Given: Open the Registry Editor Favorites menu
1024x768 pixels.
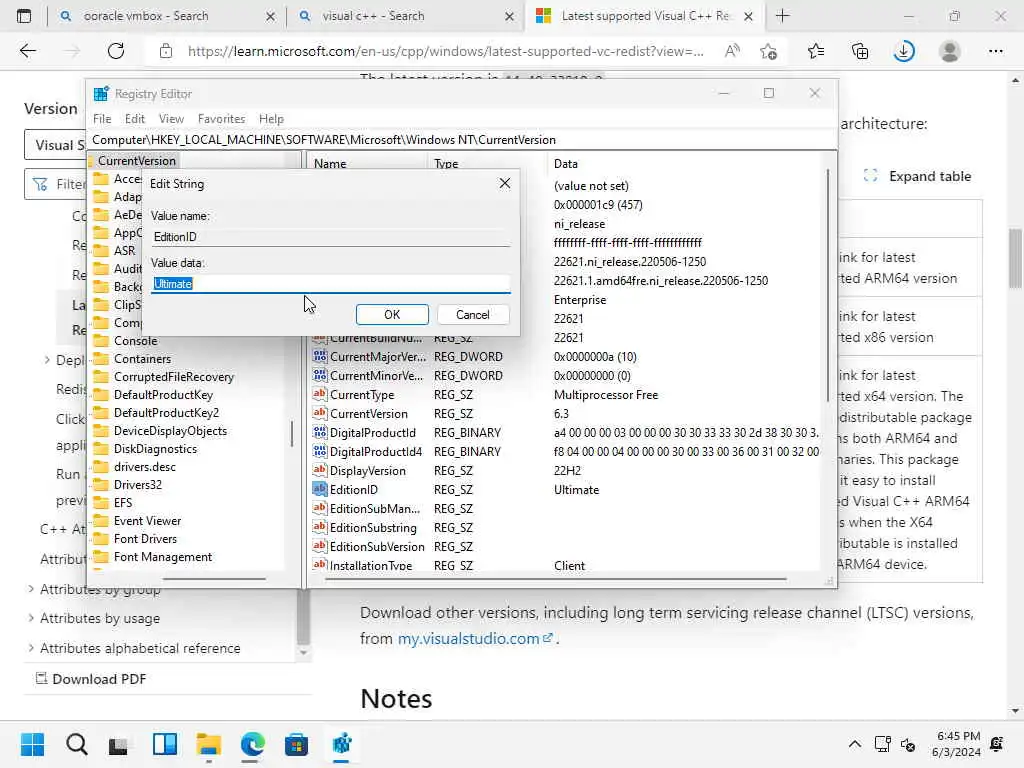Looking at the screenshot, I should (221, 119).
